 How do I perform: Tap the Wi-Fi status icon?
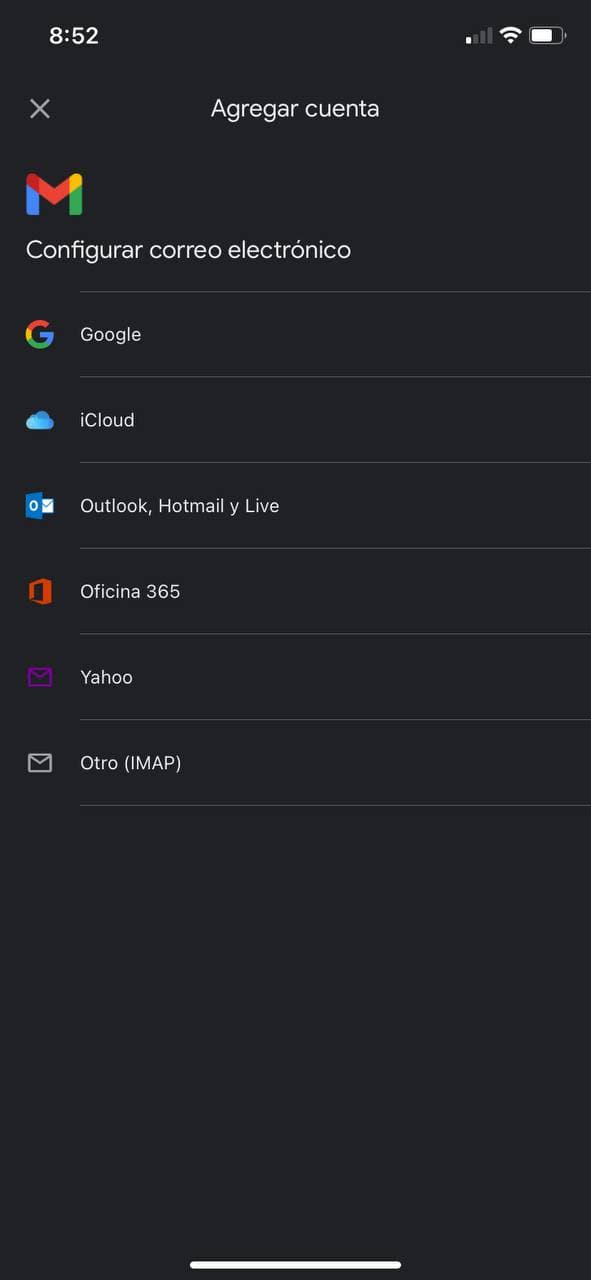click(510, 35)
